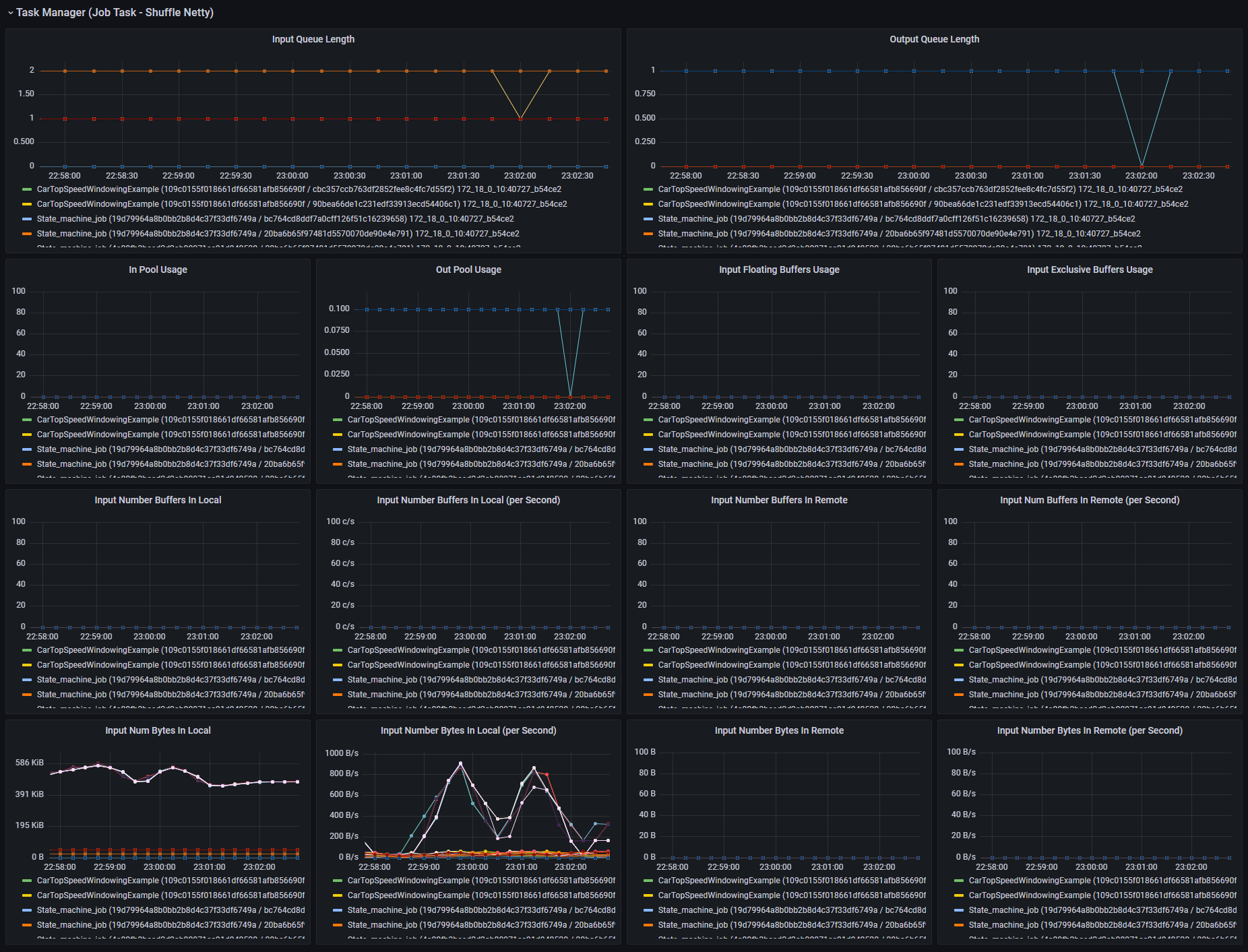Toggle CarTopSpeedWindowingExample 90bea66de series in Input Queue Length

[302, 204]
